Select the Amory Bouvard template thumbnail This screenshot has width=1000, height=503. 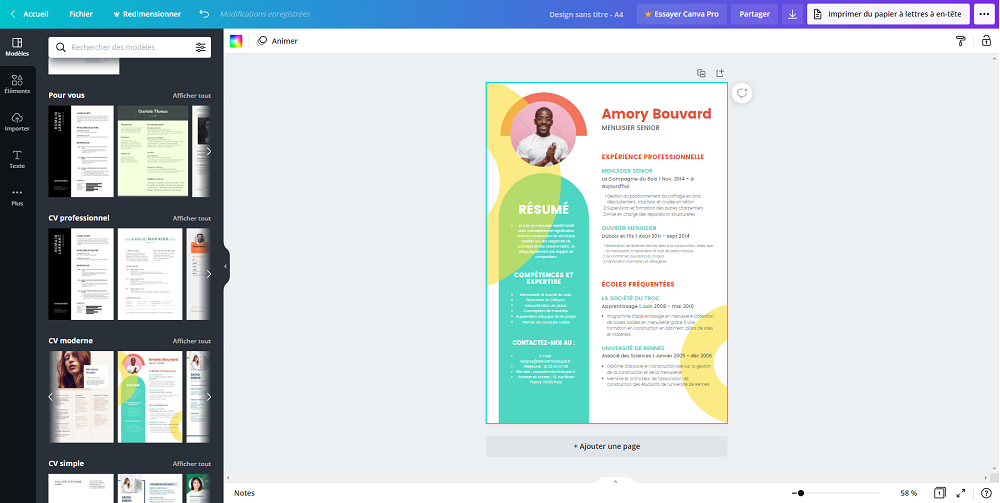pos(150,397)
